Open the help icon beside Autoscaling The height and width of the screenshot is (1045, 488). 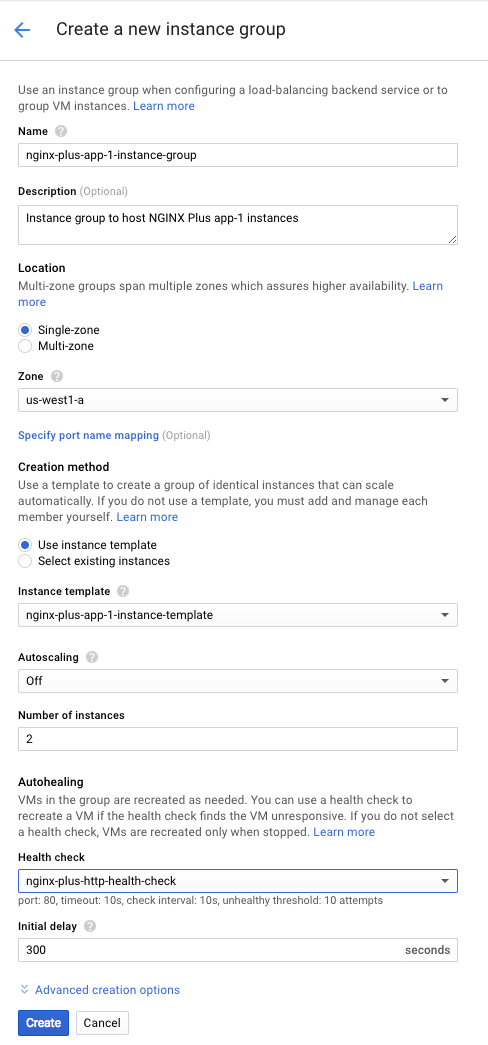[92, 657]
